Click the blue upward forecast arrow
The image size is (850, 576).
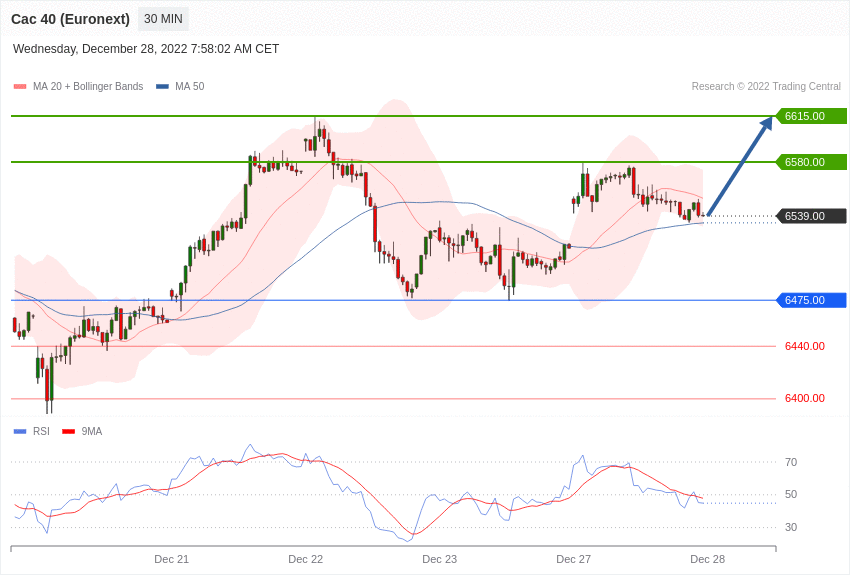click(740, 166)
